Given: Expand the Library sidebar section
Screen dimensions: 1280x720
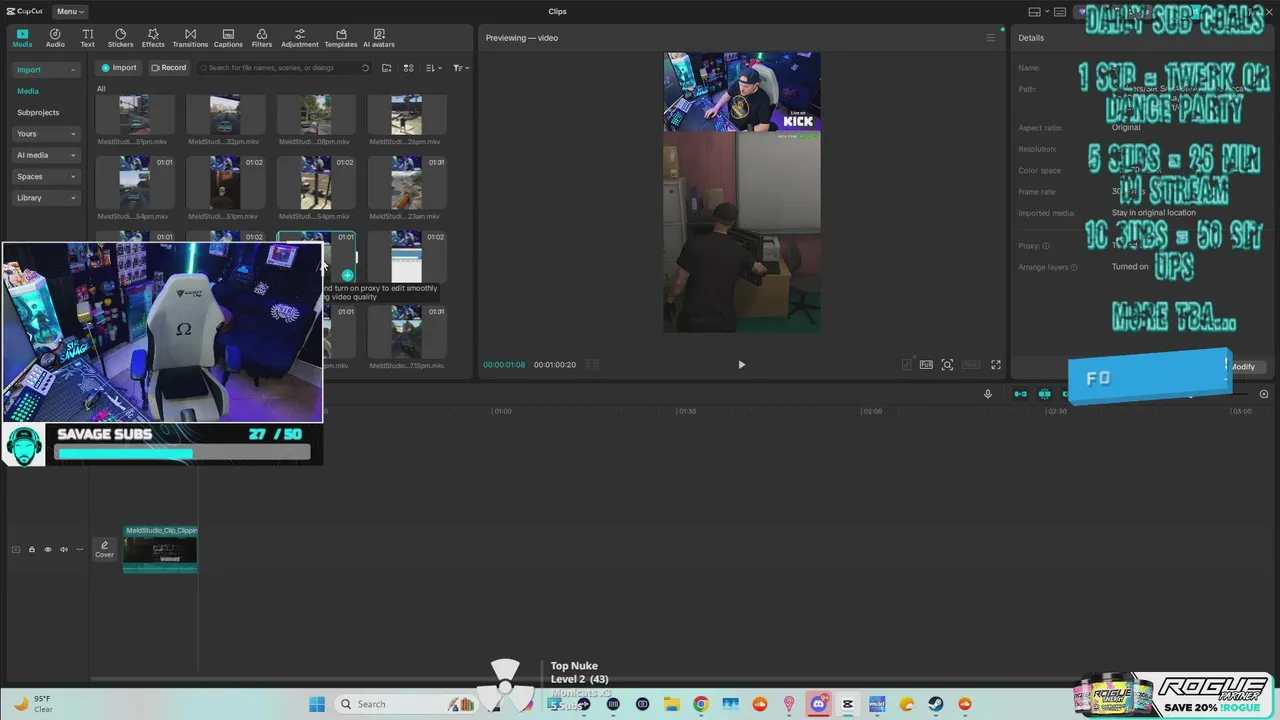Looking at the screenshot, I should point(47,198).
